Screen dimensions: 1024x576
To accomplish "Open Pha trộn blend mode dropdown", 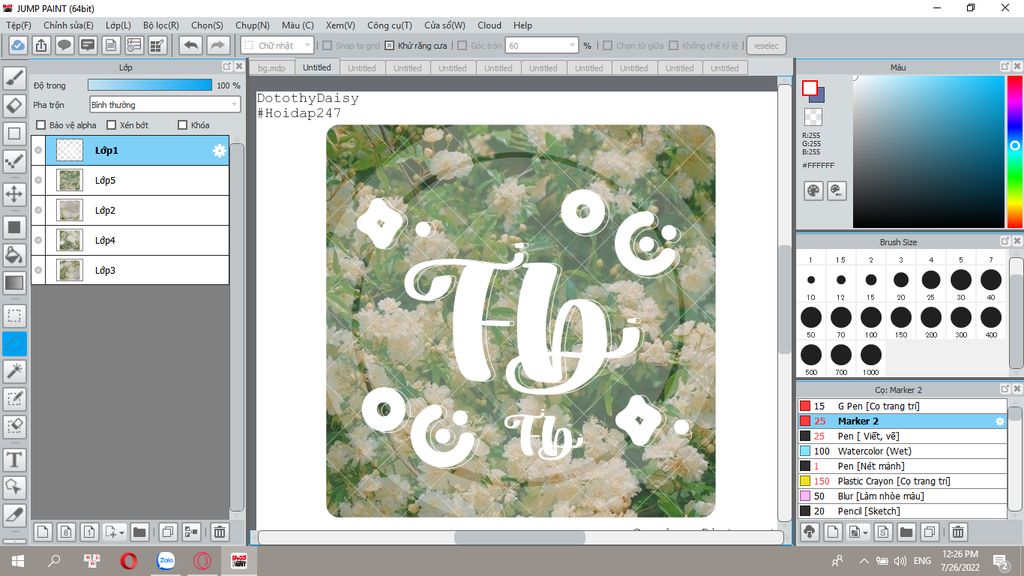I will [x=165, y=104].
